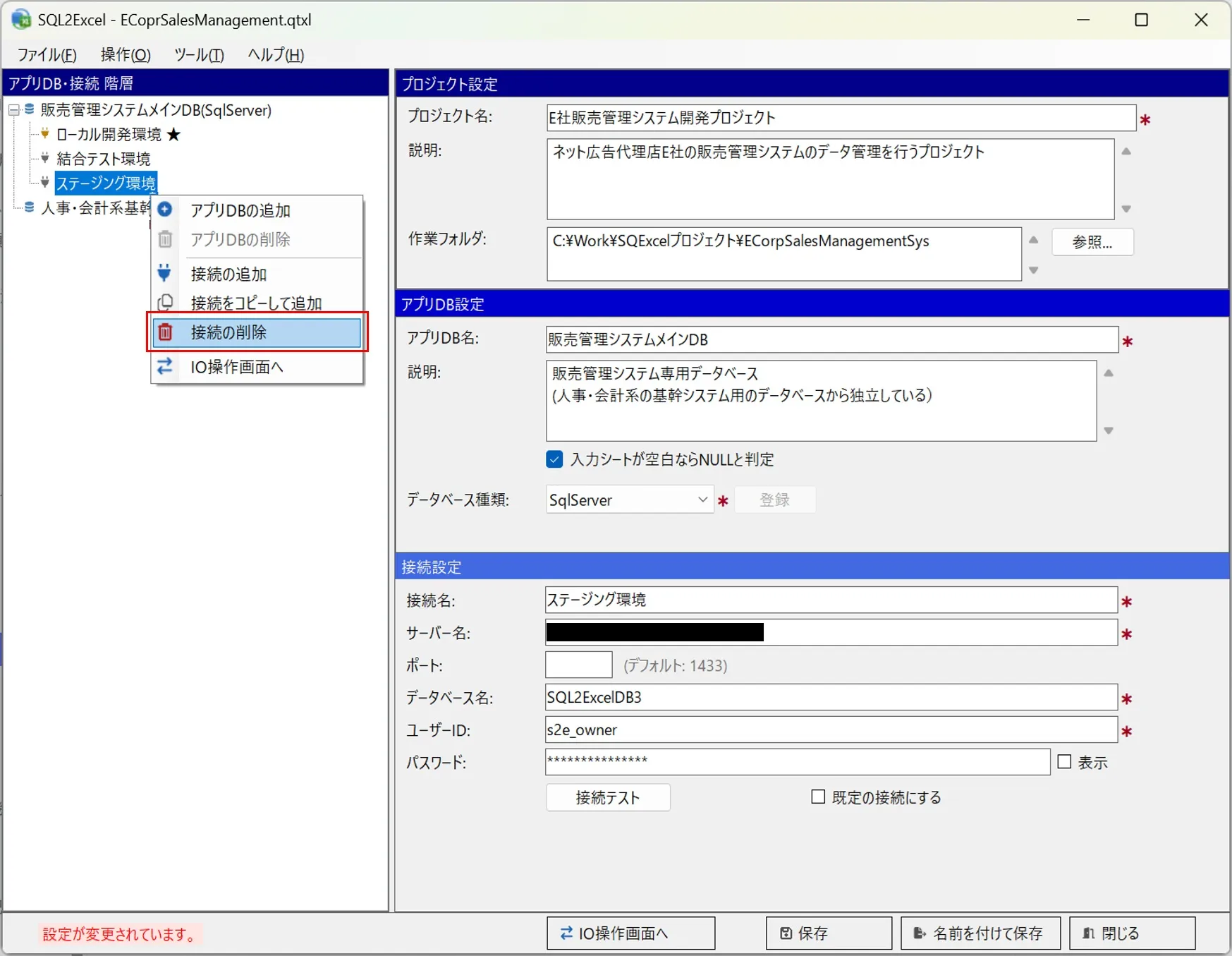Open the ヘルプ(H) menu
Viewport: 1232px width, 956px height.
point(276,54)
